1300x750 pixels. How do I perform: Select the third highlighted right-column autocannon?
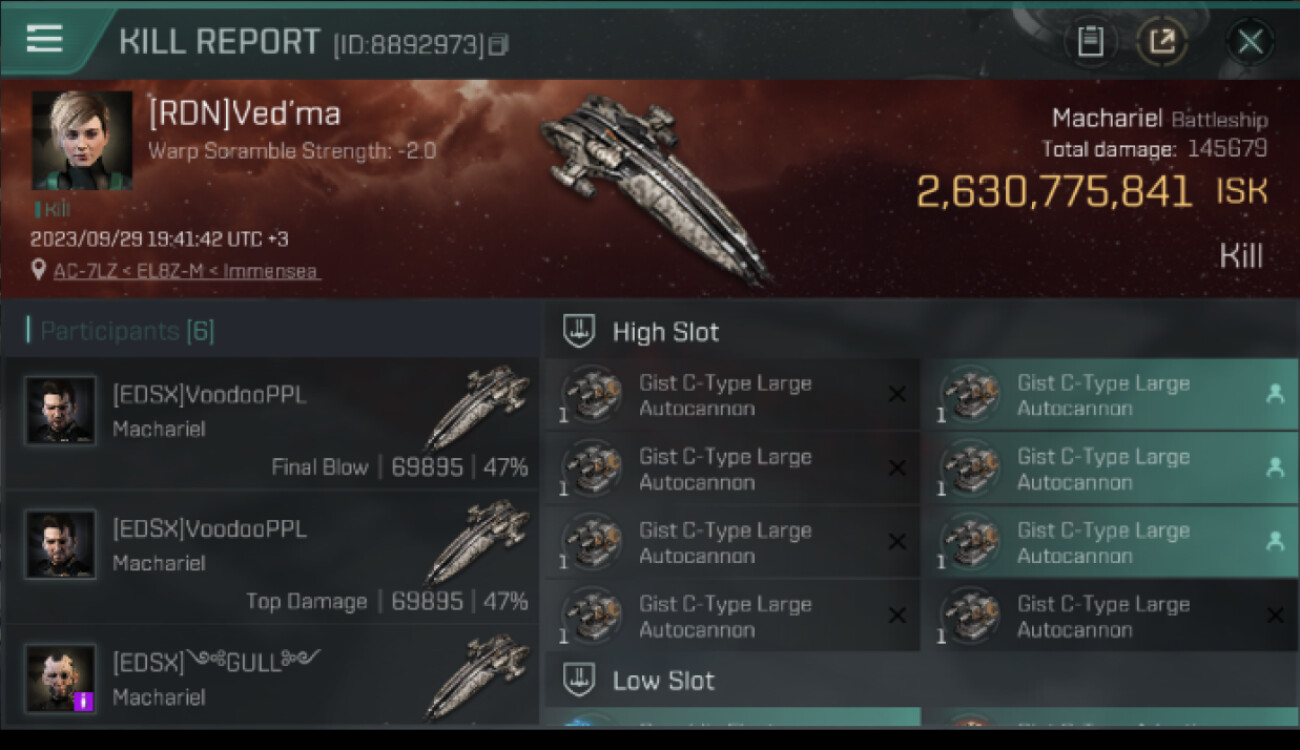coord(1110,543)
